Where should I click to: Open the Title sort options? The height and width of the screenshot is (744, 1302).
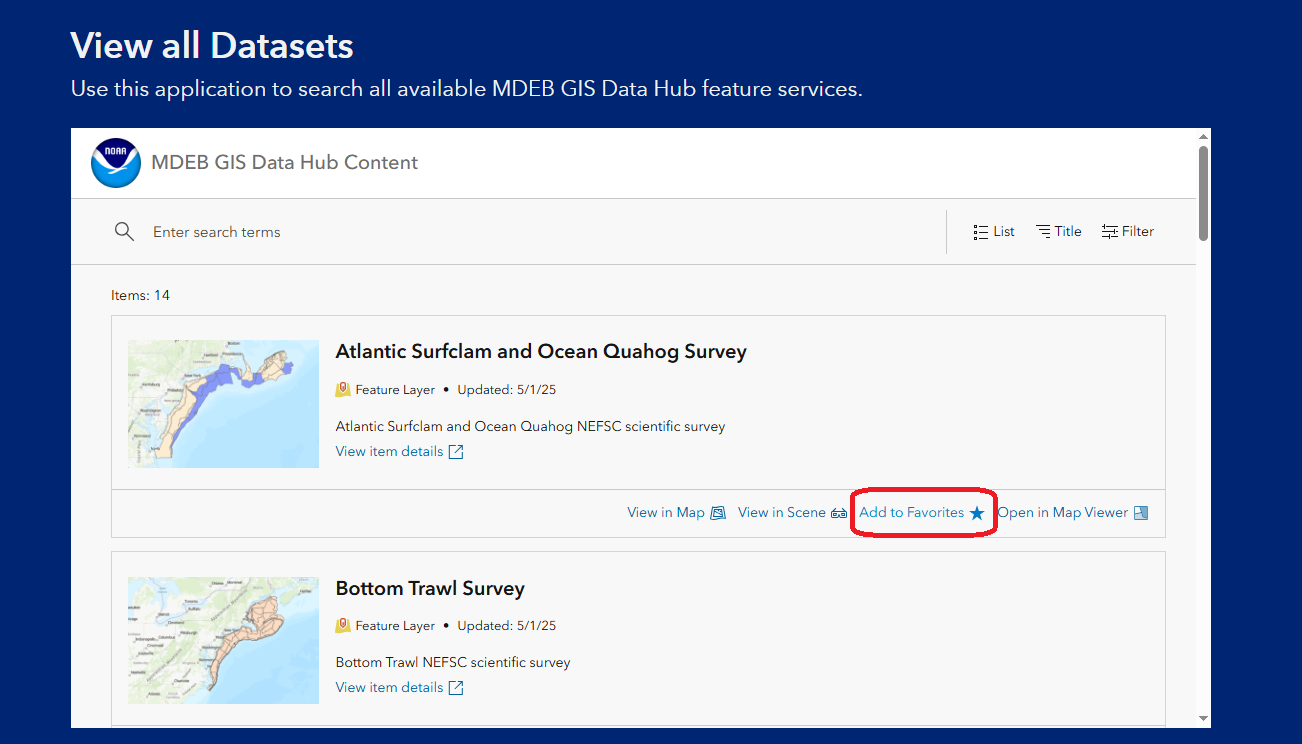1059,232
